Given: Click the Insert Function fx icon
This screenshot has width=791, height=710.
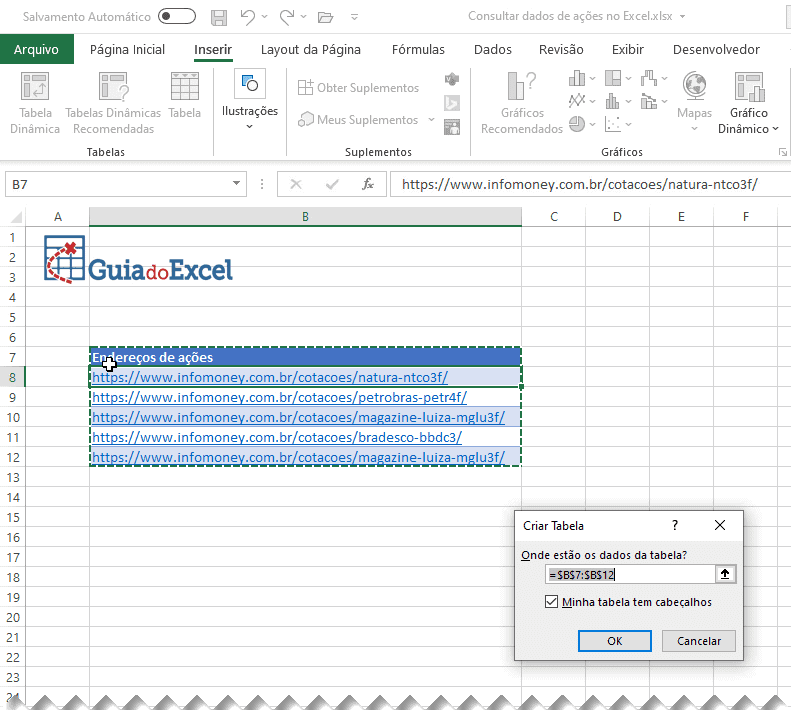Looking at the screenshot, I should coord(368,184).
